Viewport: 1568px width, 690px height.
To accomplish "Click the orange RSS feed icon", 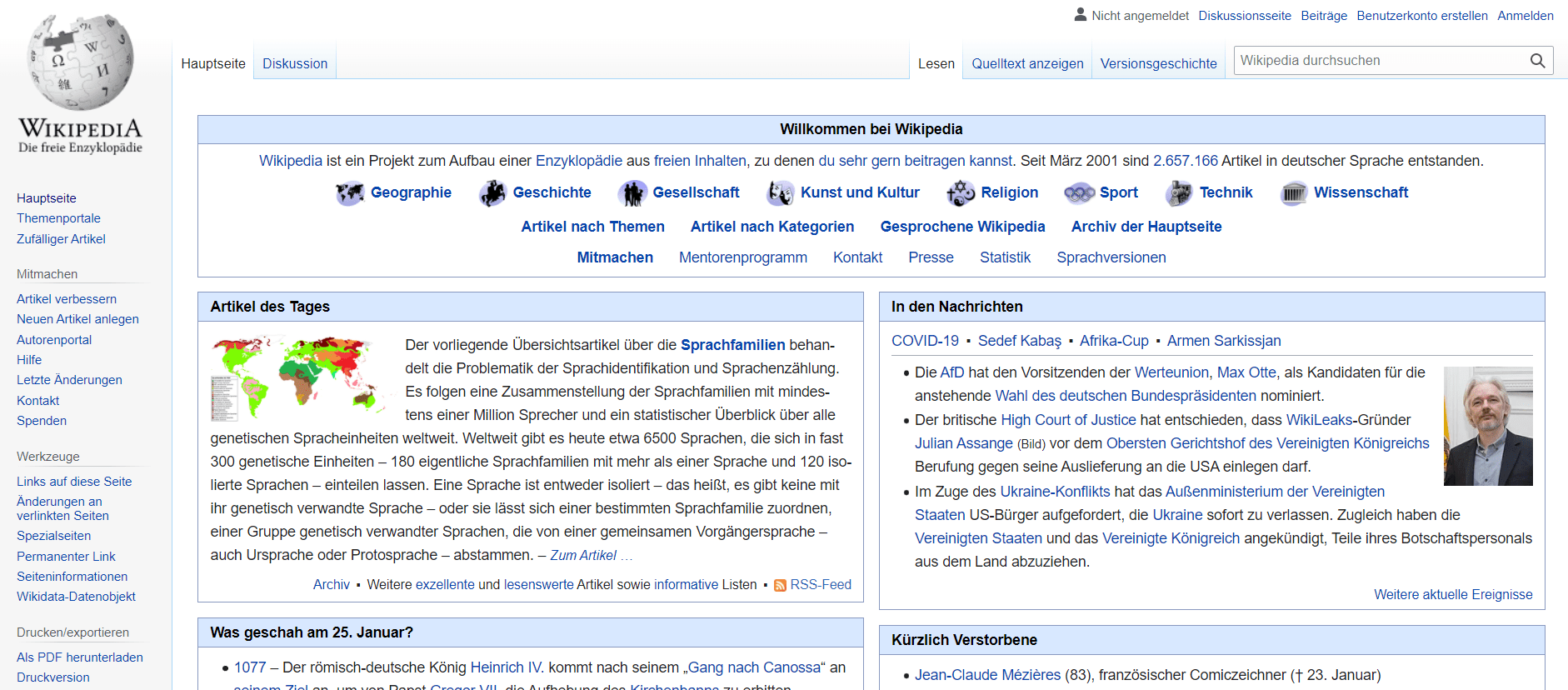I will tap(780, 586).
